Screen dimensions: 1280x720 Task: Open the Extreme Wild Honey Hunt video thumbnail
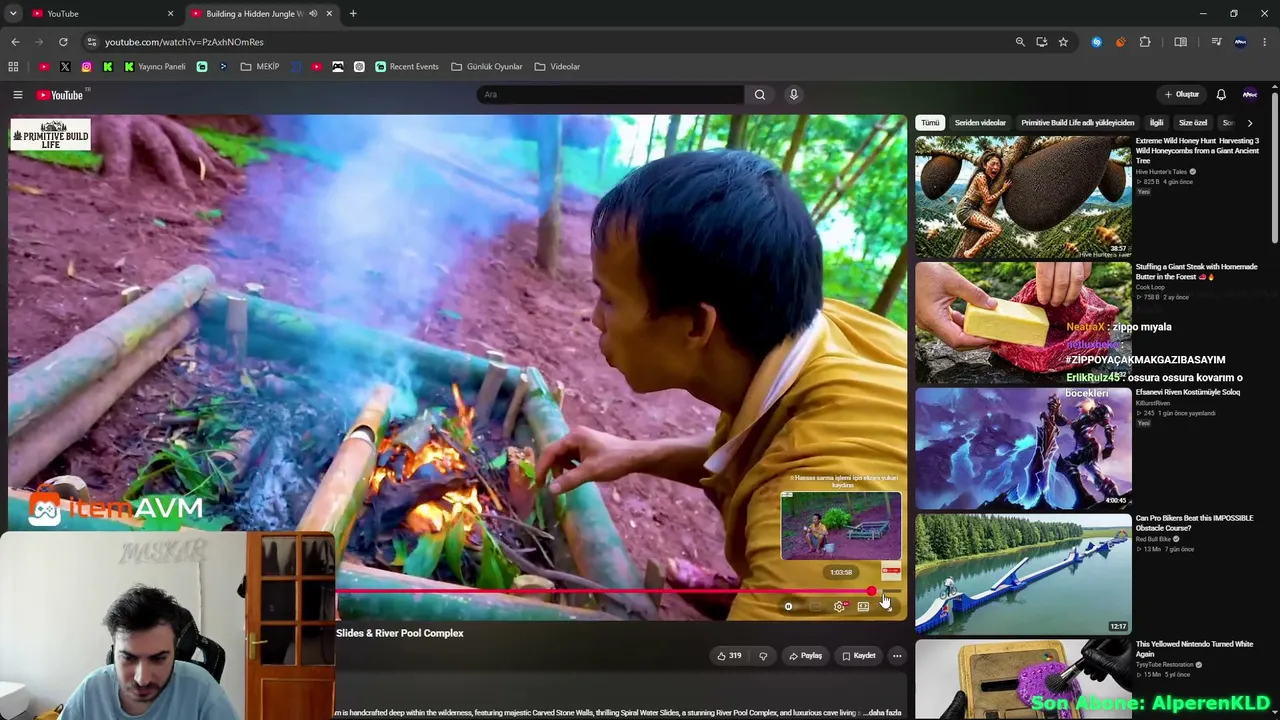click(x=1023, y=197)
